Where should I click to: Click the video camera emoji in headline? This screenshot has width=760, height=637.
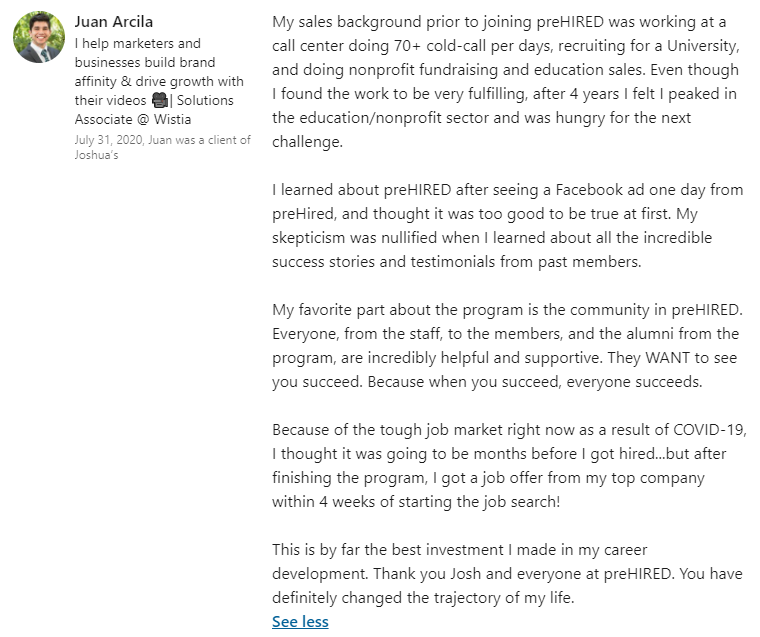point(159,101)
